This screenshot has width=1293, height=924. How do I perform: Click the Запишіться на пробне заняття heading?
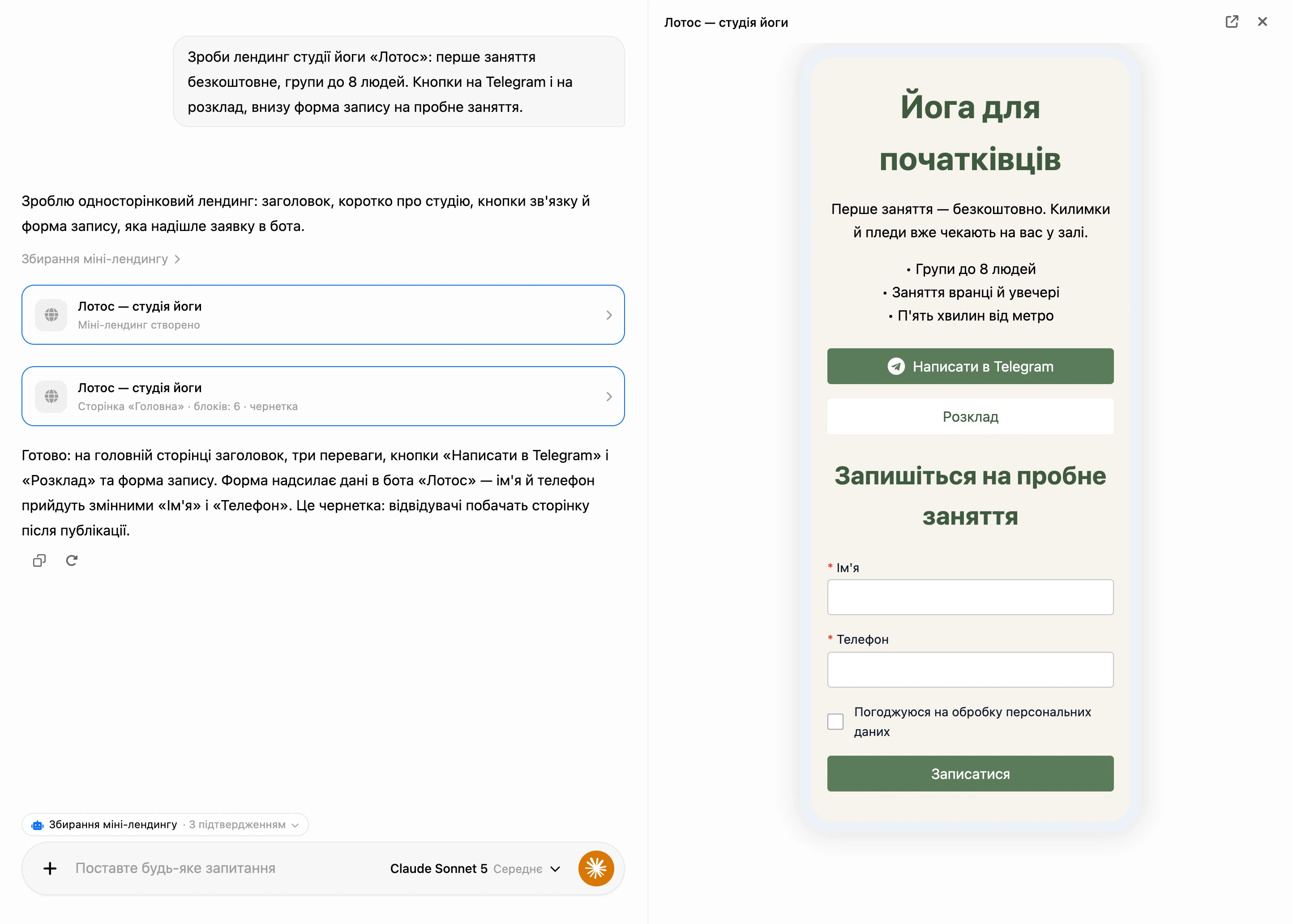coord(970,496)
